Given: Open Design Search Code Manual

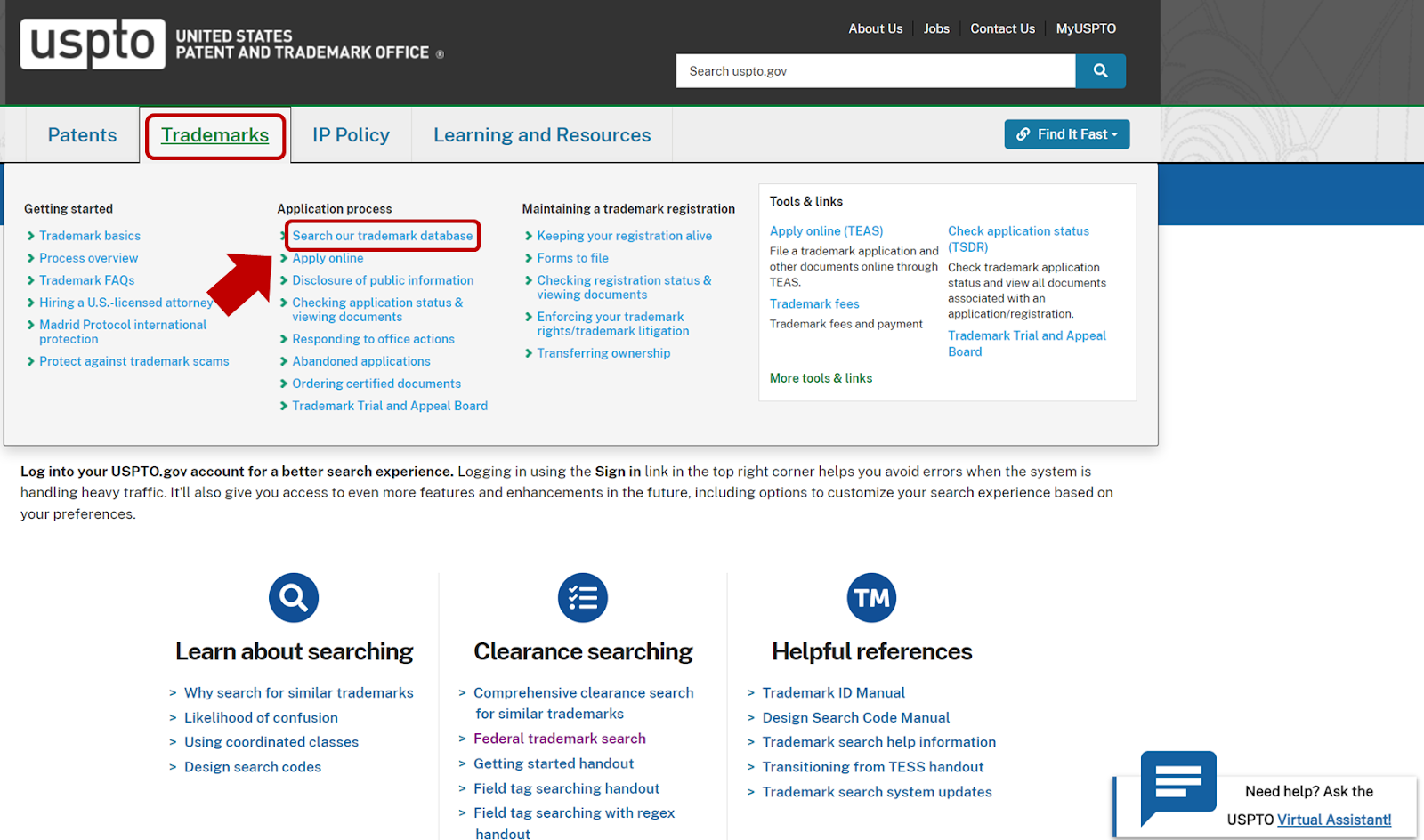Looking at the screenshot, I should point(855,717).
